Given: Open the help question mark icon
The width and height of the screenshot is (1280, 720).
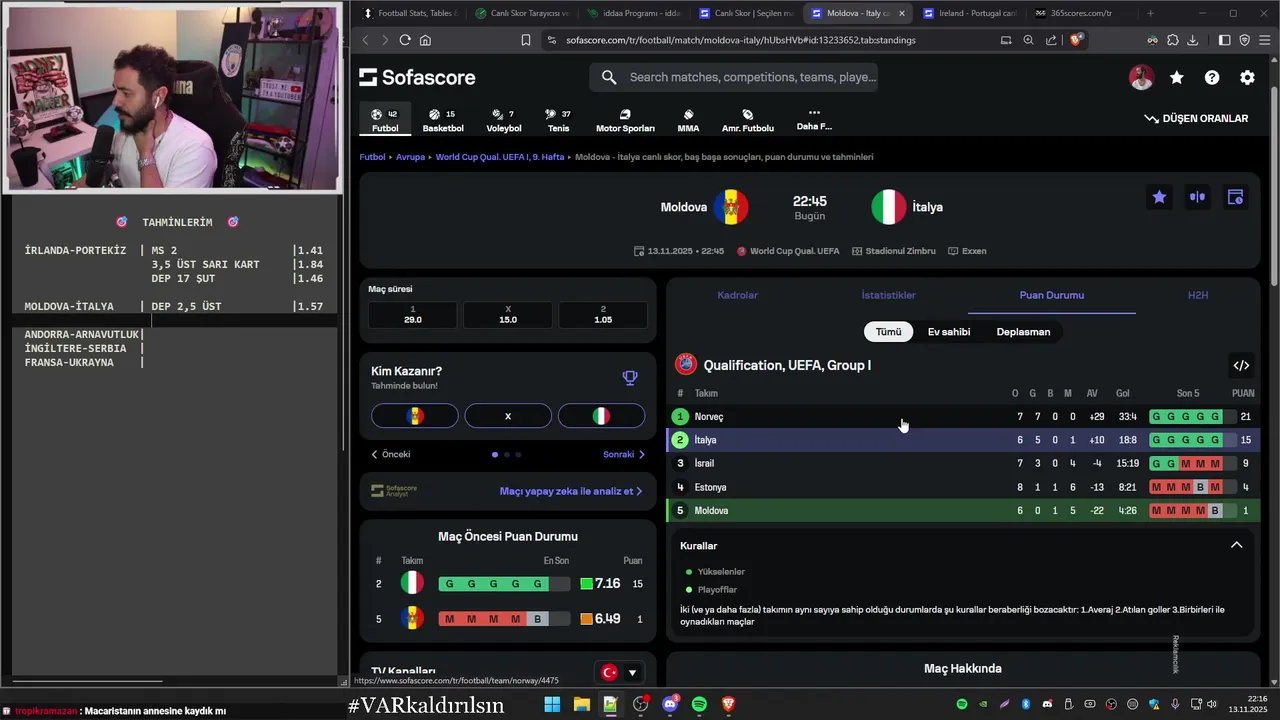Looking at the screenshot, I should coord(1212,78).
